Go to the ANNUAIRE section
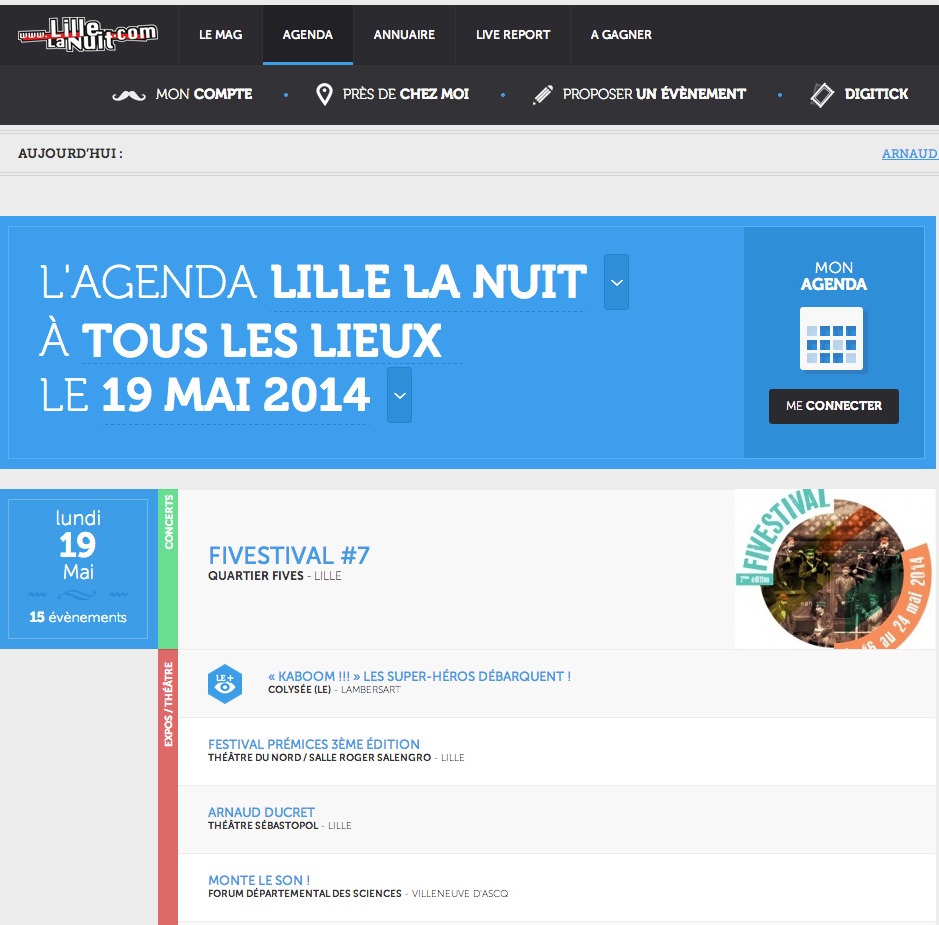The height and width of the screenshot is (925, 939). coord(404,35)
